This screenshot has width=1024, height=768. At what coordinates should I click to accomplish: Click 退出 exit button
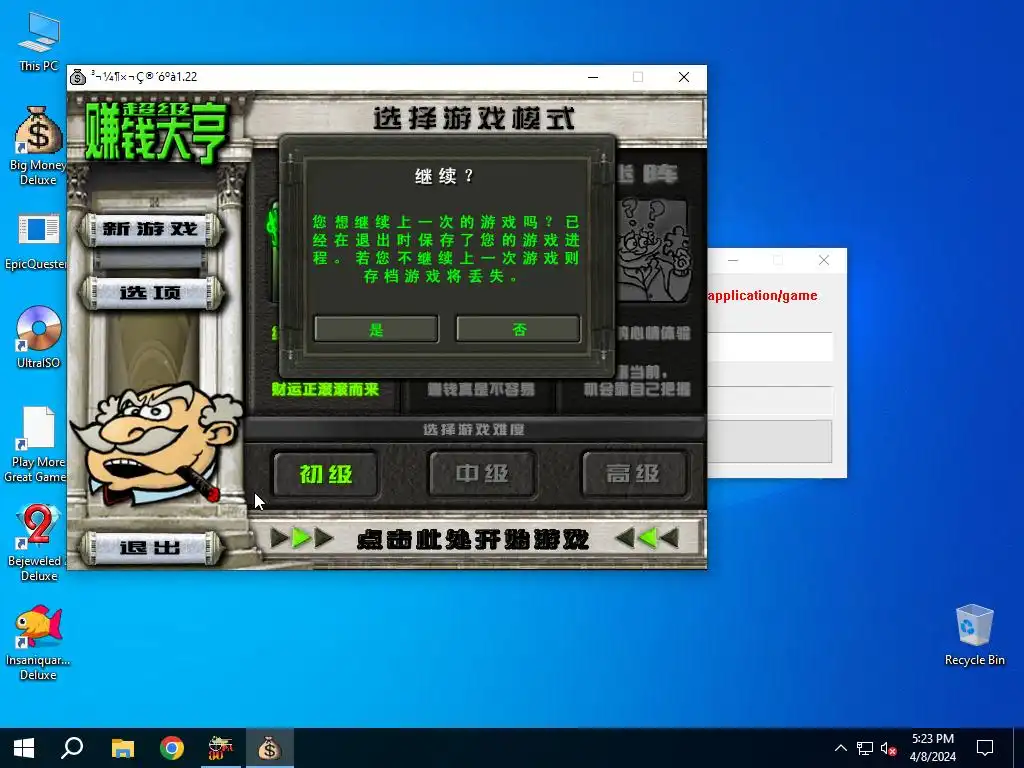point(150,548)
